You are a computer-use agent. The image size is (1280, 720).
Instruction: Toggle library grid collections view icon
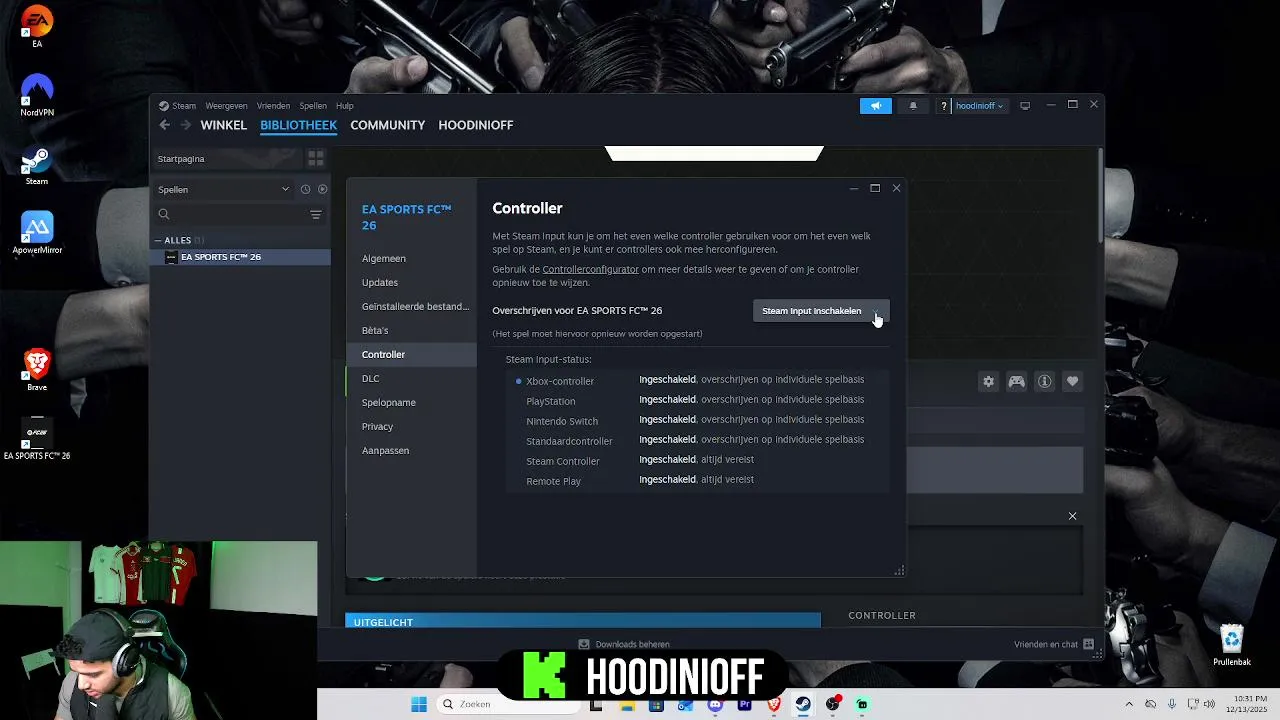tap(316, 159)
